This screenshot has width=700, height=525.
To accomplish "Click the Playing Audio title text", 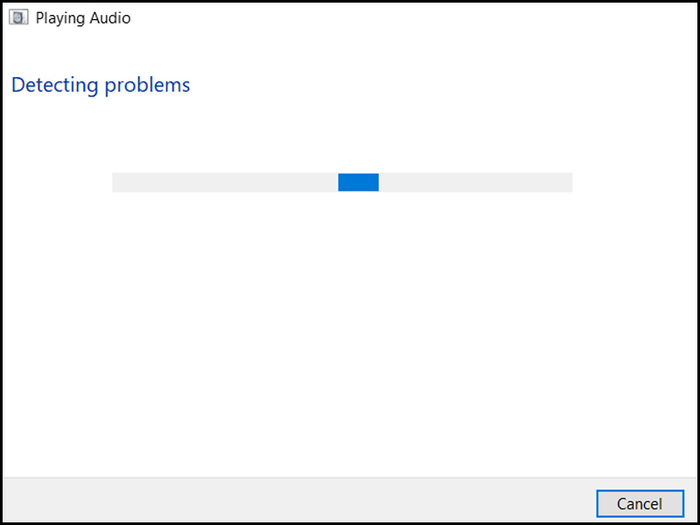I will click(x=83, y=18).
